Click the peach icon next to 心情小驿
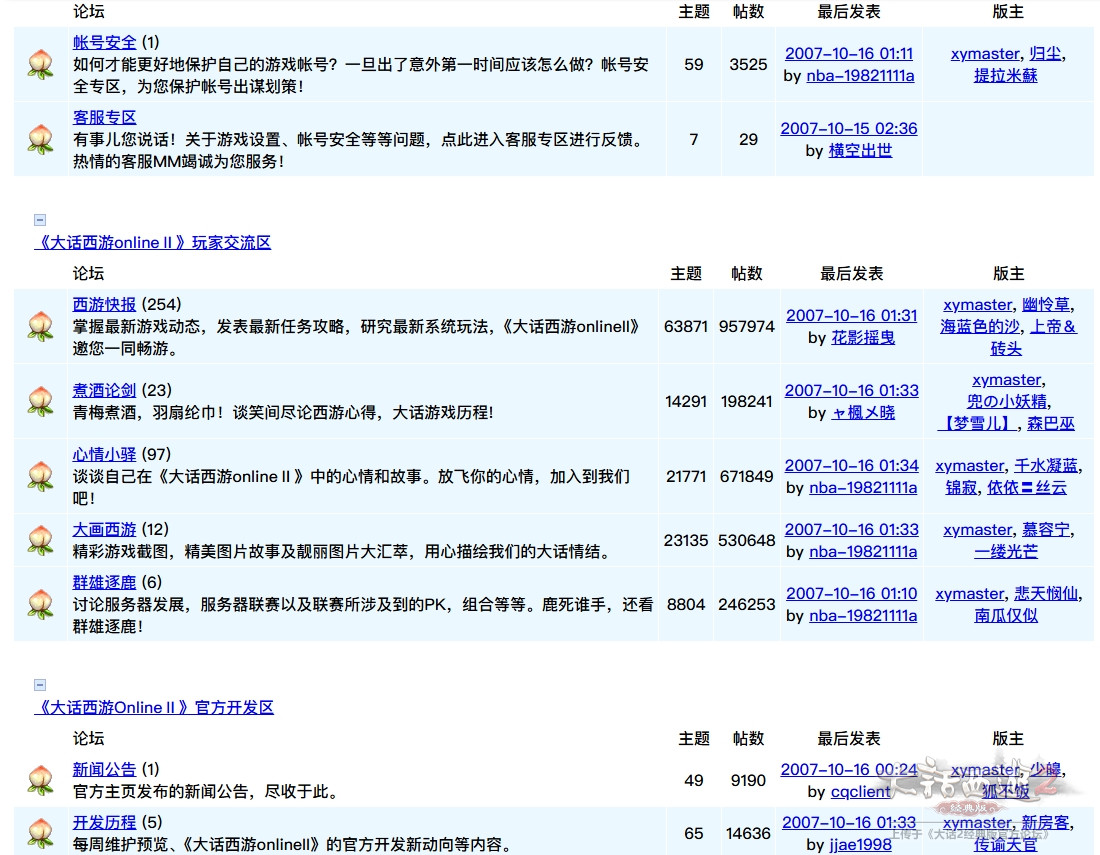1100x855 pixels. [x=40, y=476]
